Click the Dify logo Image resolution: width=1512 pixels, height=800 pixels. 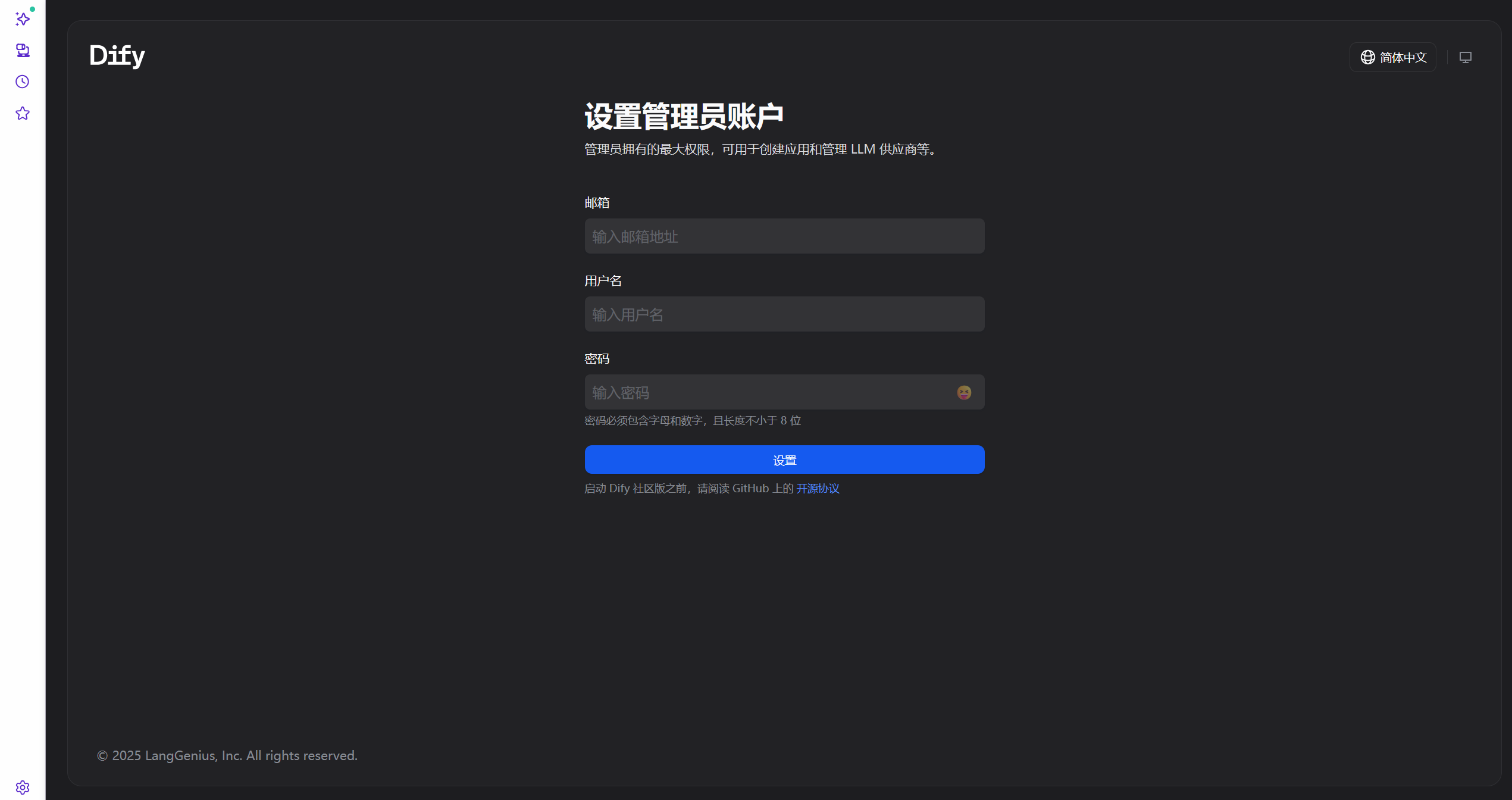117,56
